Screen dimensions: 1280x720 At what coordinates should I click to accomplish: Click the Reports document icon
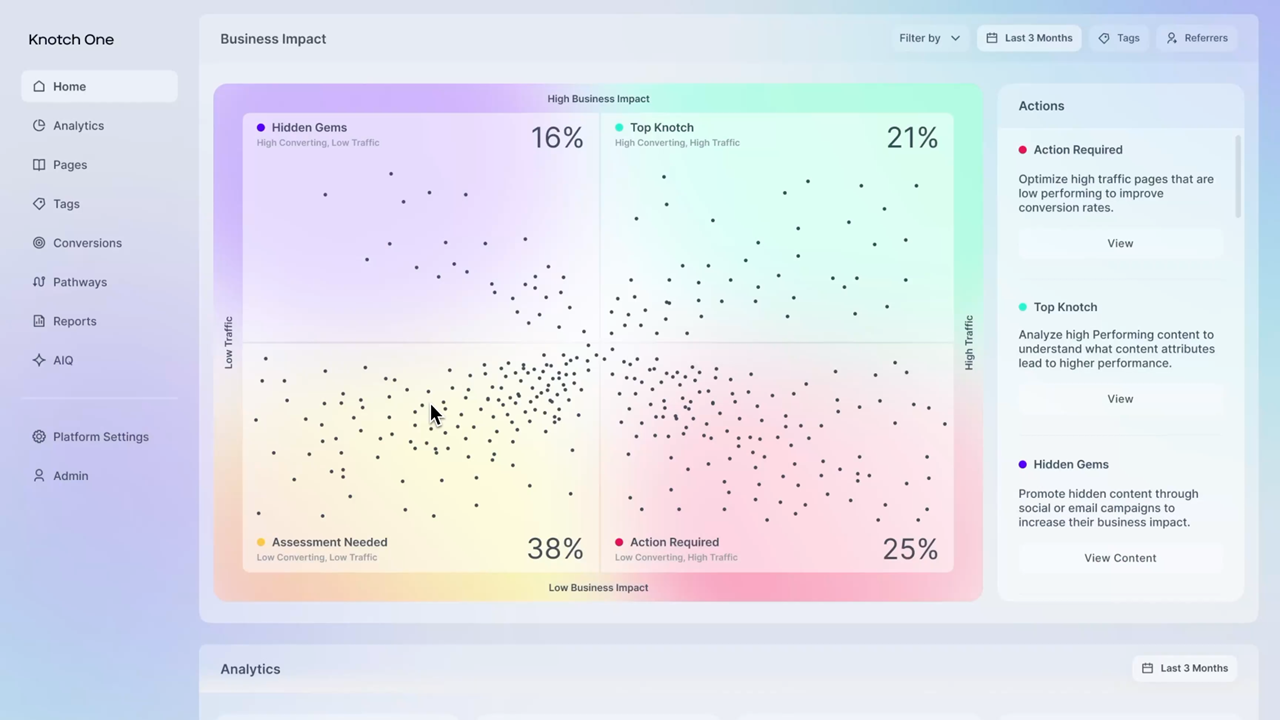coord(39,321)
